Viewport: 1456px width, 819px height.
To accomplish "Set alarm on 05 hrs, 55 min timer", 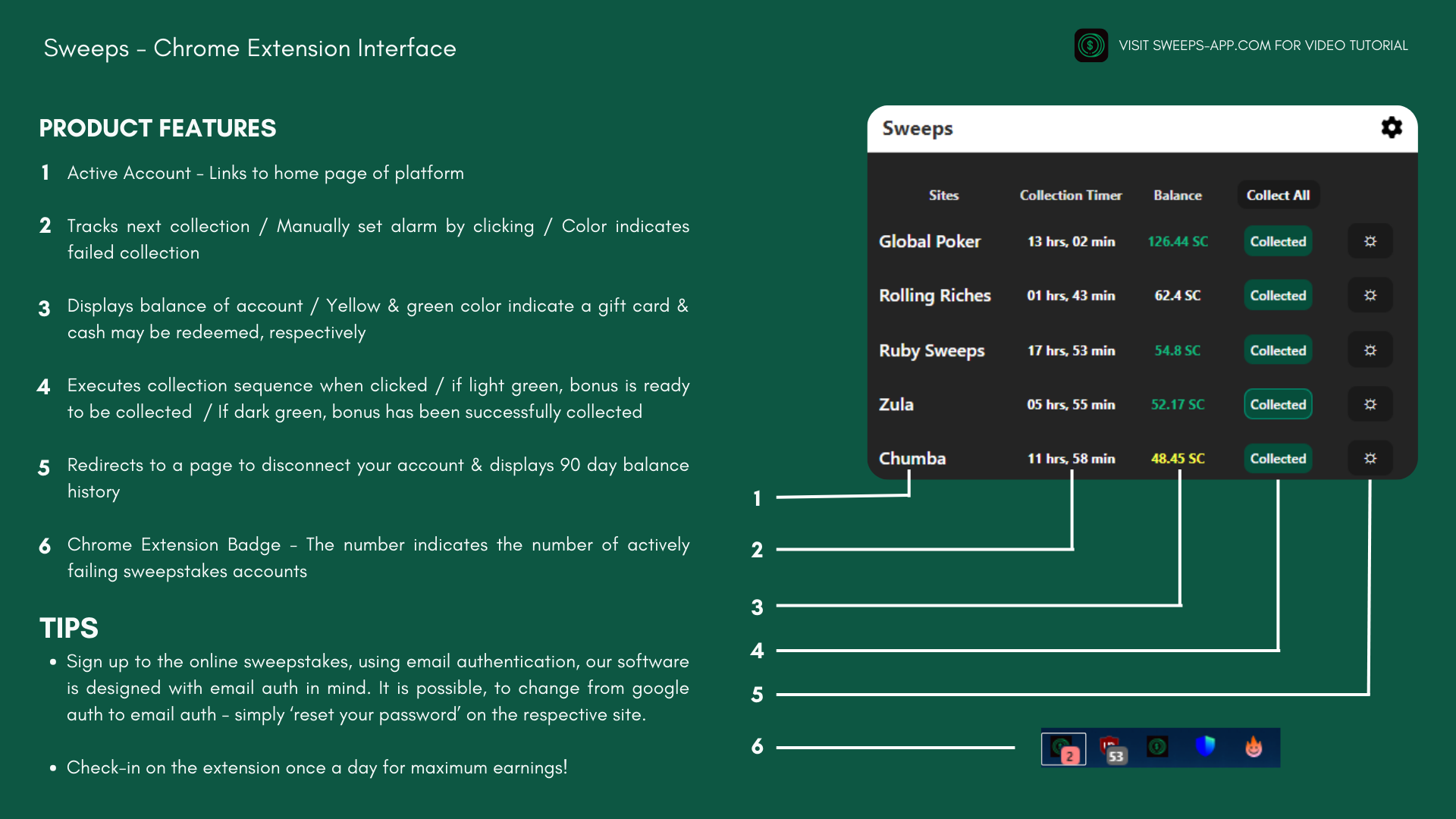I will (x=1072, y=404).
